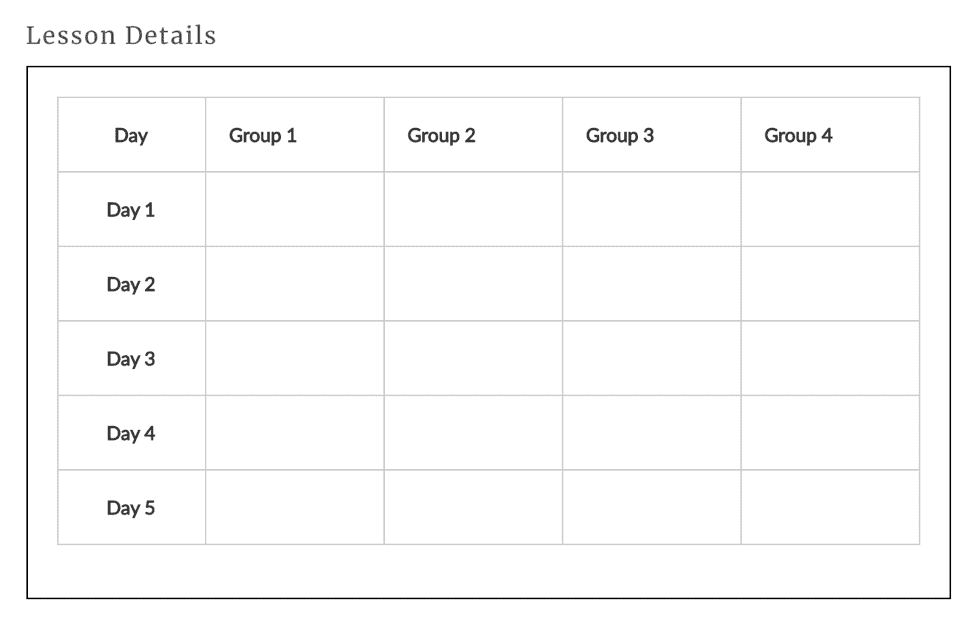Viewport: 976px width, 630px height.
Task: Click the Day 5 Group 1 empty cell
Action: tap(295, 508)
